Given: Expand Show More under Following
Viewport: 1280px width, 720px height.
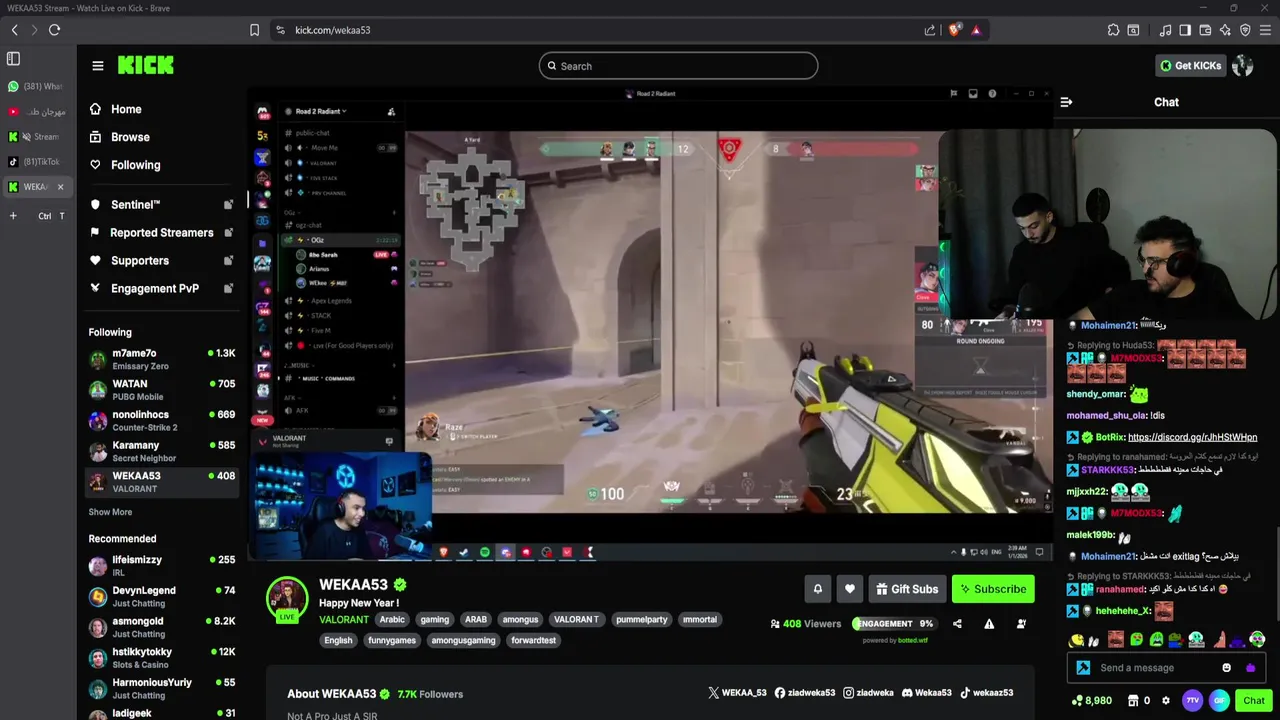Looking at the screenshot, I should (x=110, y=512).
